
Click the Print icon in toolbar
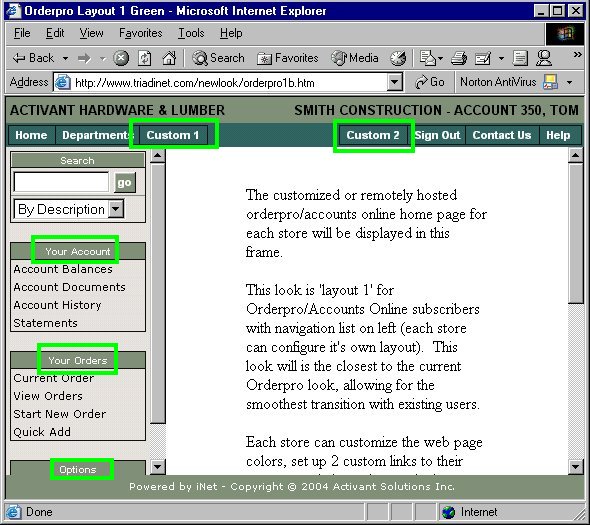click(x=459, y=58)
